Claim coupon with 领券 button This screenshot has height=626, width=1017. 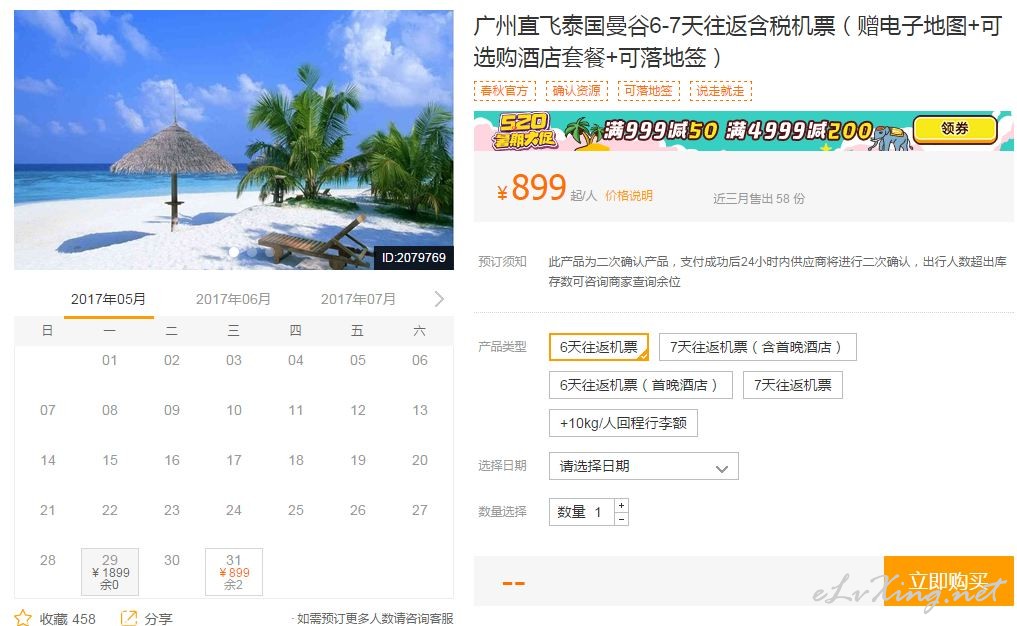tap(955, 129)
